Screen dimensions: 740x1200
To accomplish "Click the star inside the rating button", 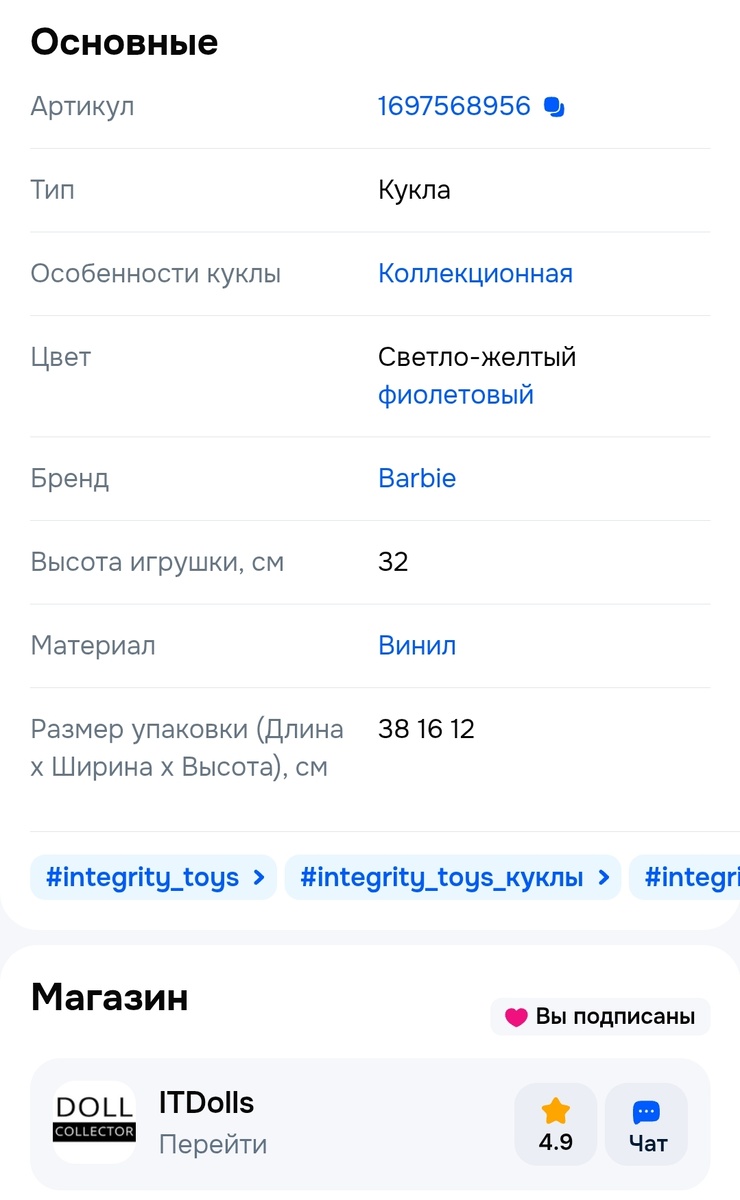I will (556, 1110).
